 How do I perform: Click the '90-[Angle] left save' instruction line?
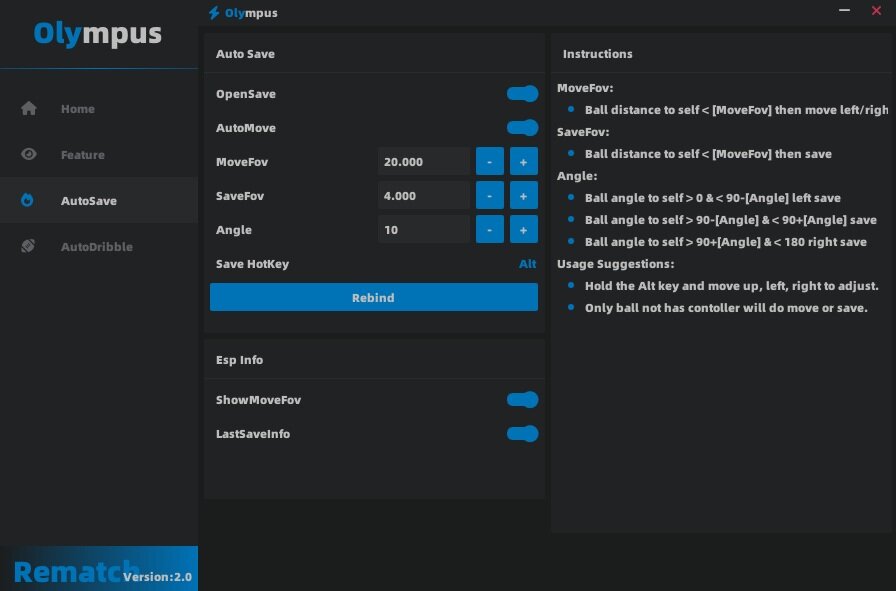coord(713,198)
